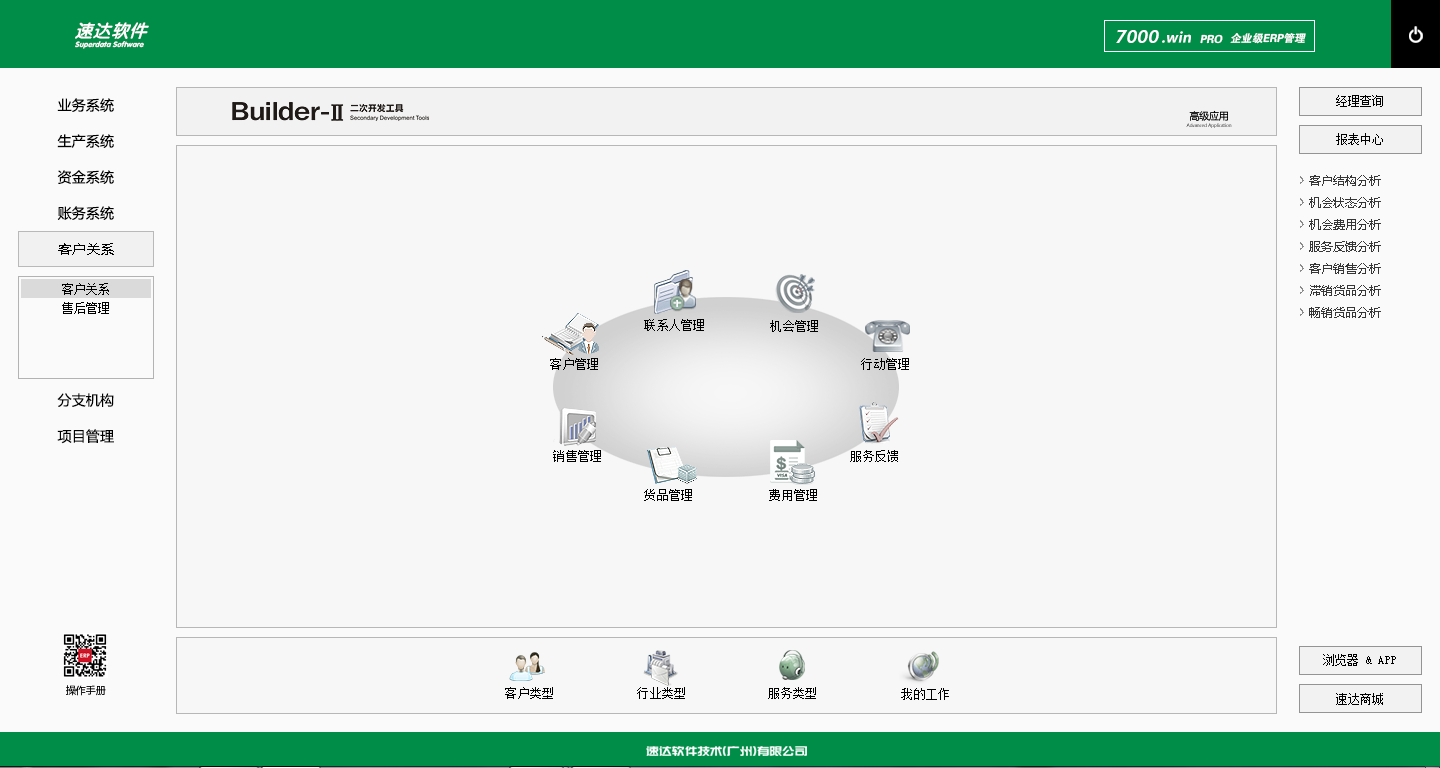Open the 客户管理 customer management icon
Viewport: 1440px width, 768px height.
point(573,335)
